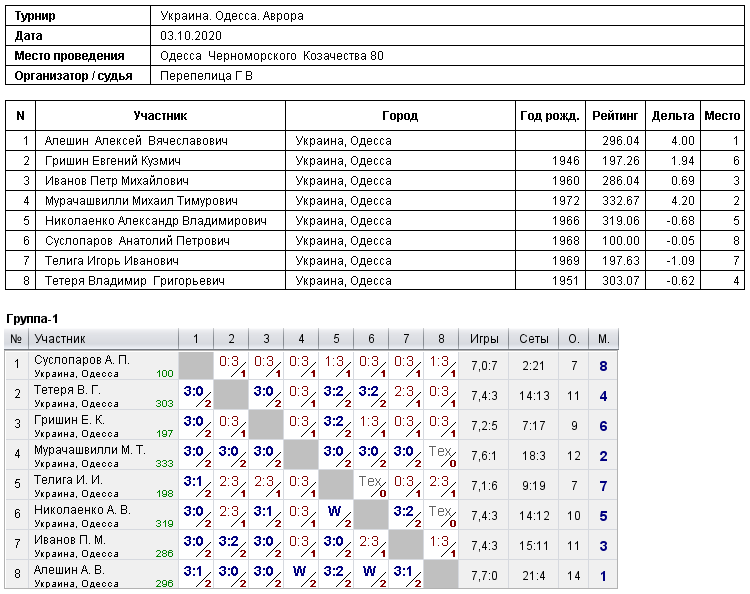Select participant Алешин Алексей Вячеславович
Screen dimensions: 750x594
[136, 141]
